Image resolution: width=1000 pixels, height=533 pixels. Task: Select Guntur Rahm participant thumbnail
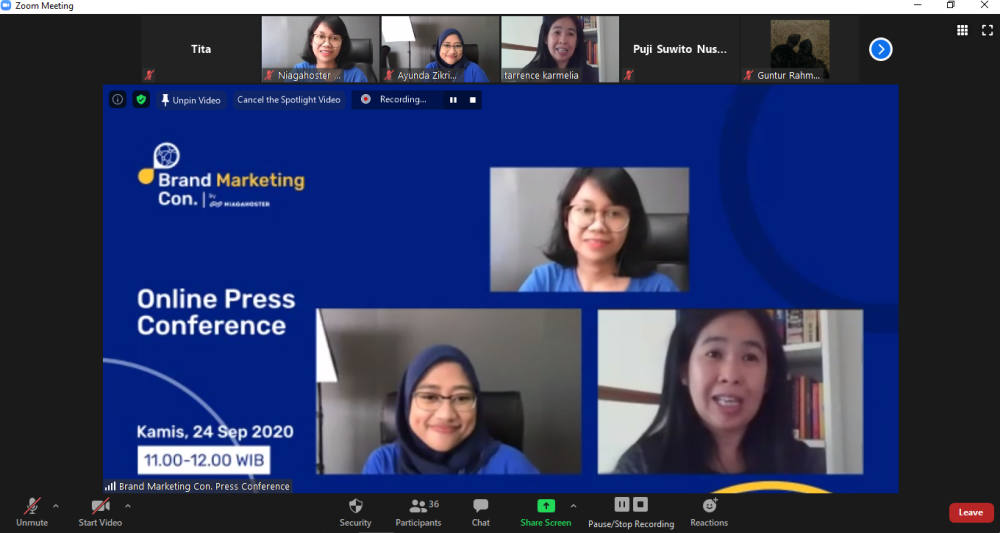[x=800, y=49]
